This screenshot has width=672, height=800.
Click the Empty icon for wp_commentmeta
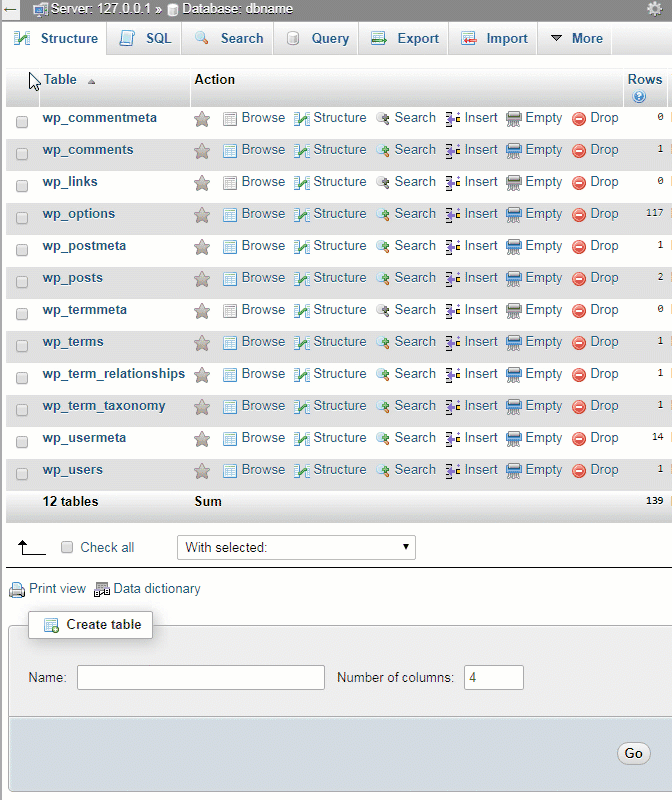514,119
